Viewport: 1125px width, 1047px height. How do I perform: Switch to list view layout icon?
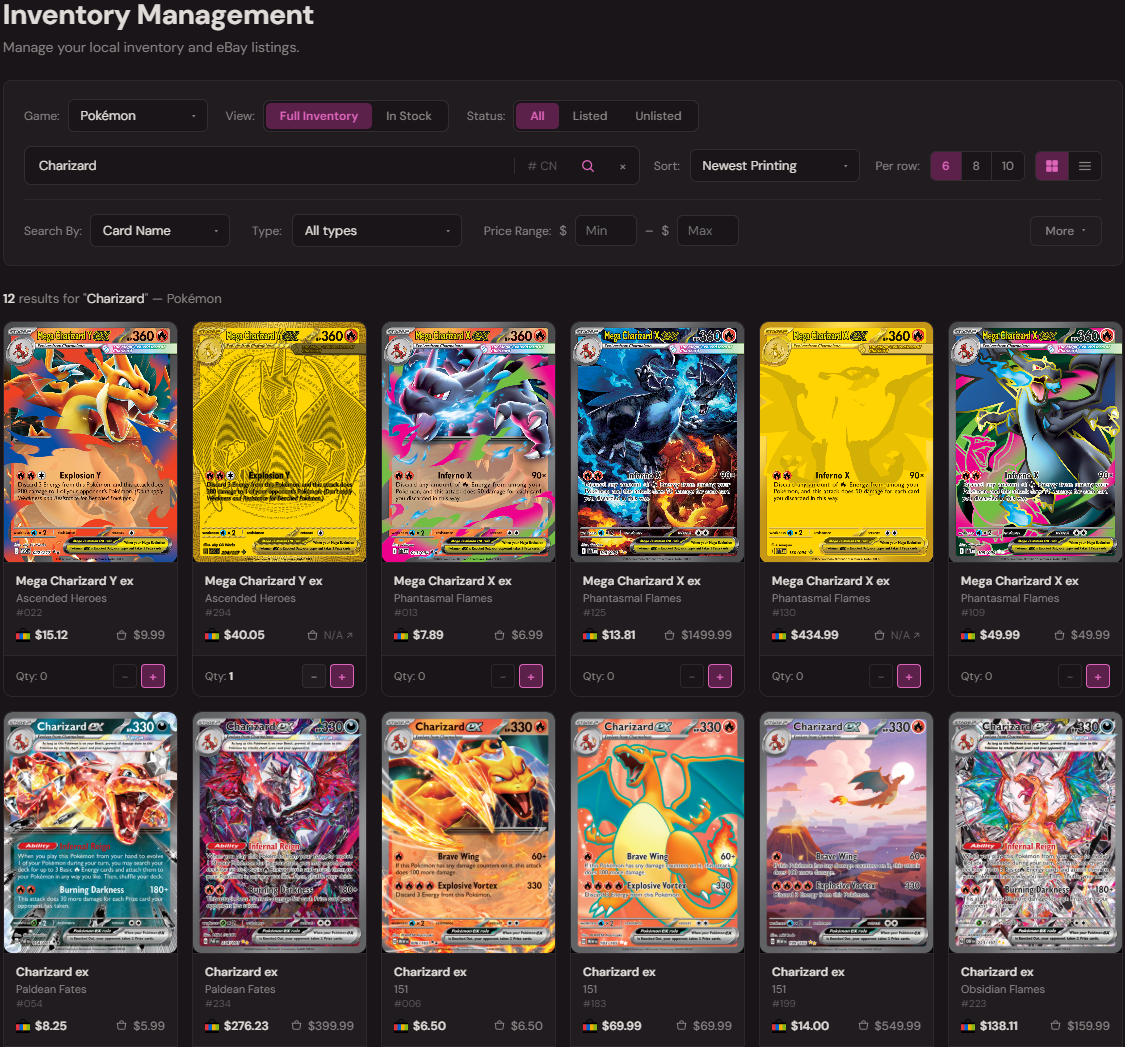pos(1085,166)
